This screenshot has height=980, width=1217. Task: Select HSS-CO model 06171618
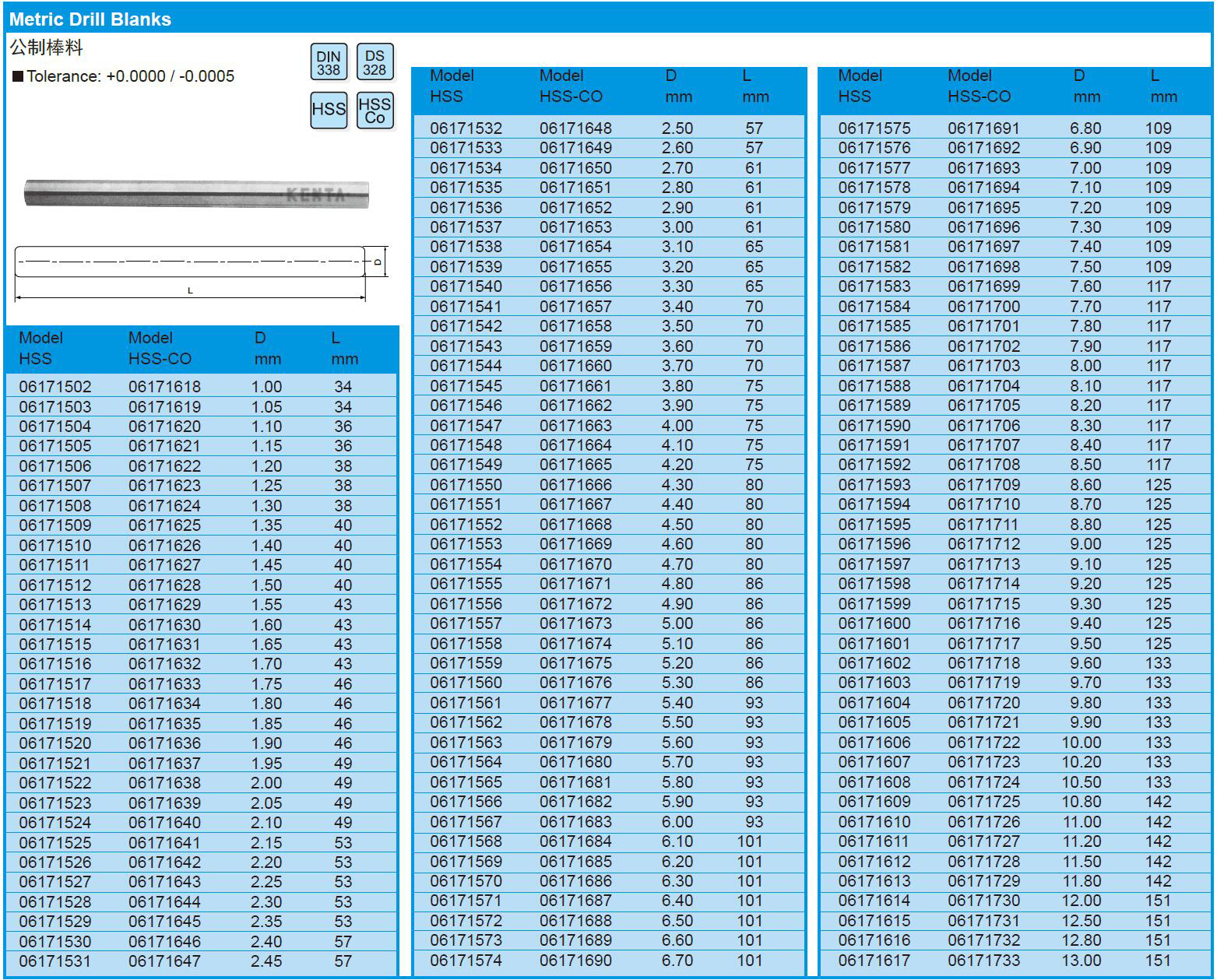point(164,387)
